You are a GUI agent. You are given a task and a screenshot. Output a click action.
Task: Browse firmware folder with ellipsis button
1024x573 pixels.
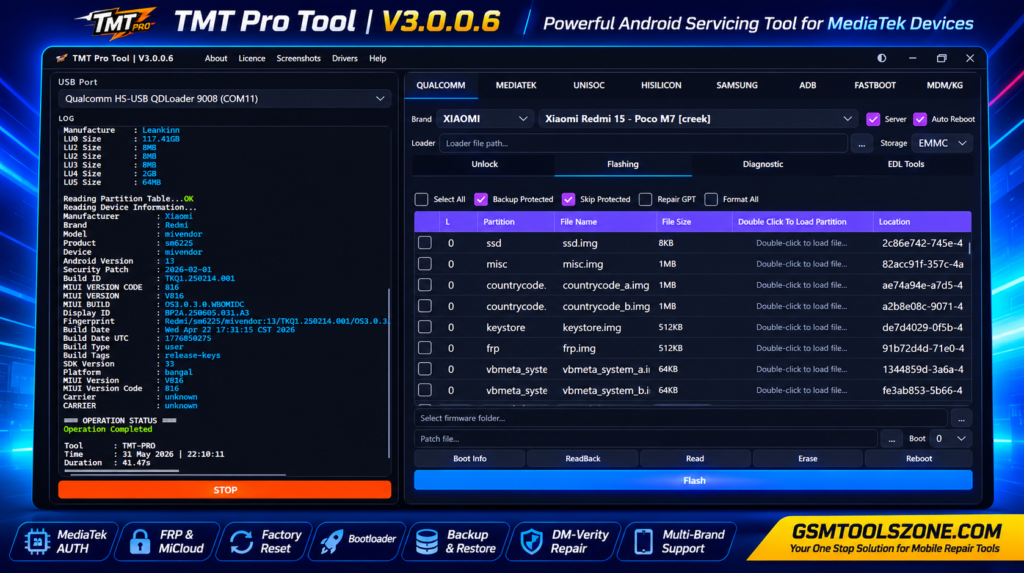point(961,418)
